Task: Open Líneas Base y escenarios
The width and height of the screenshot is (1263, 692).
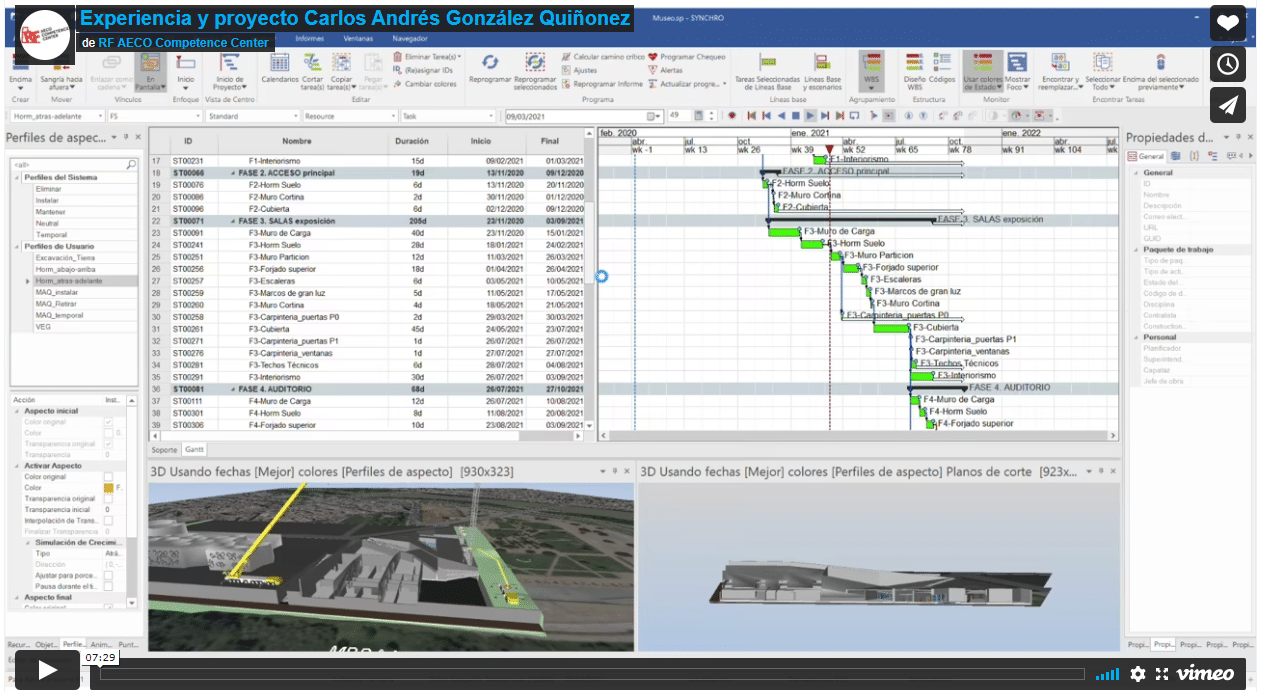Action: pos(822,70)
